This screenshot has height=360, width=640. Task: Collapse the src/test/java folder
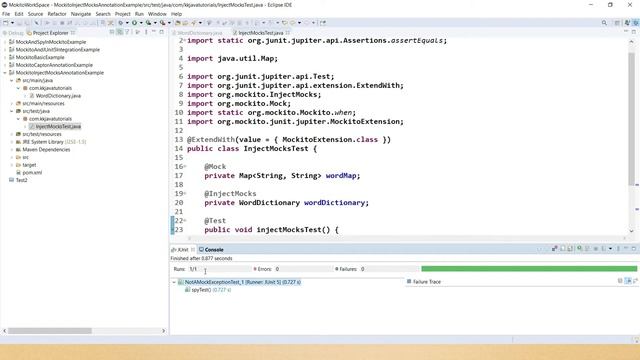coord(11,111)
